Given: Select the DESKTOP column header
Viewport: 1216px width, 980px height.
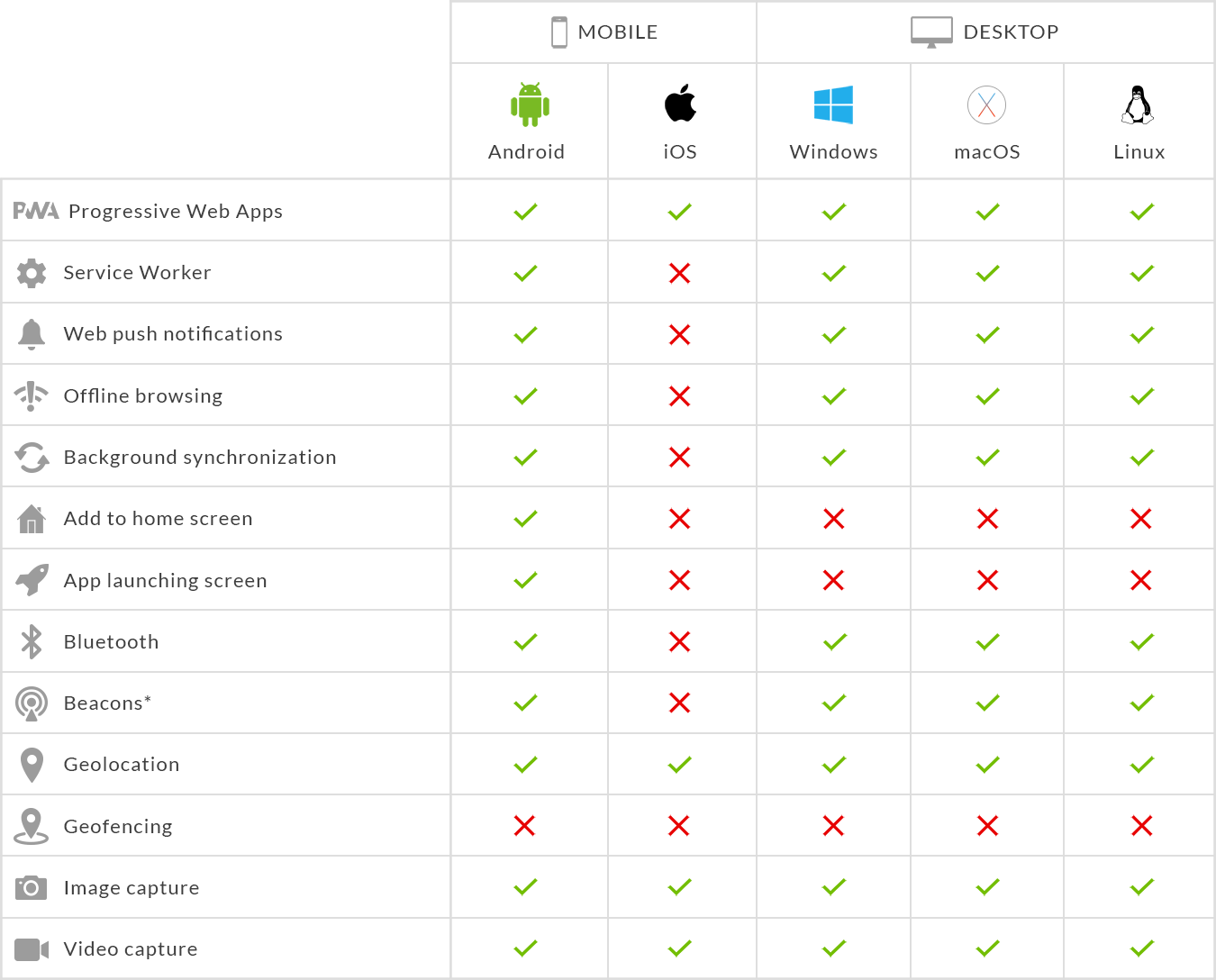Looking at the screenshot, I should 985,32.
